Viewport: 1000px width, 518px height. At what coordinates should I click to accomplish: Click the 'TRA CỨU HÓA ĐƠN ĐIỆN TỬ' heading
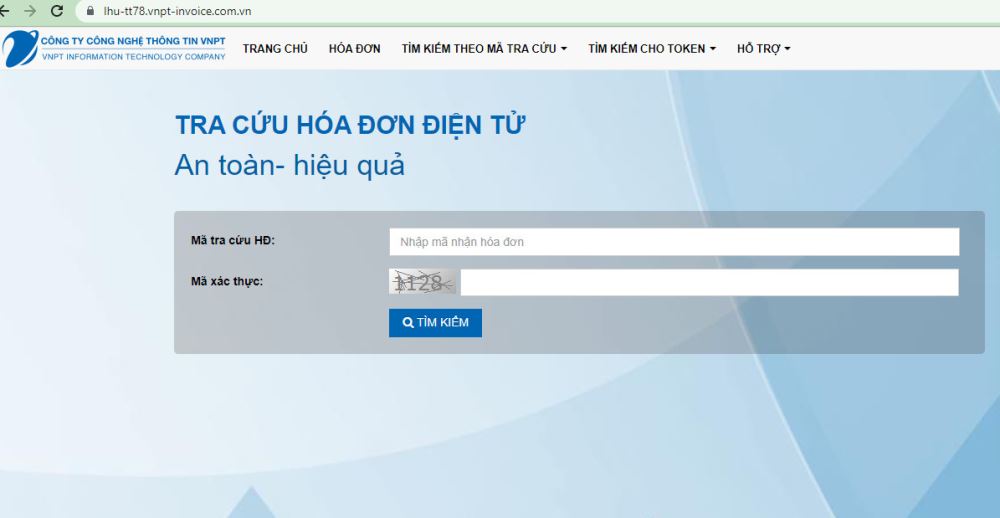point(350,126)
